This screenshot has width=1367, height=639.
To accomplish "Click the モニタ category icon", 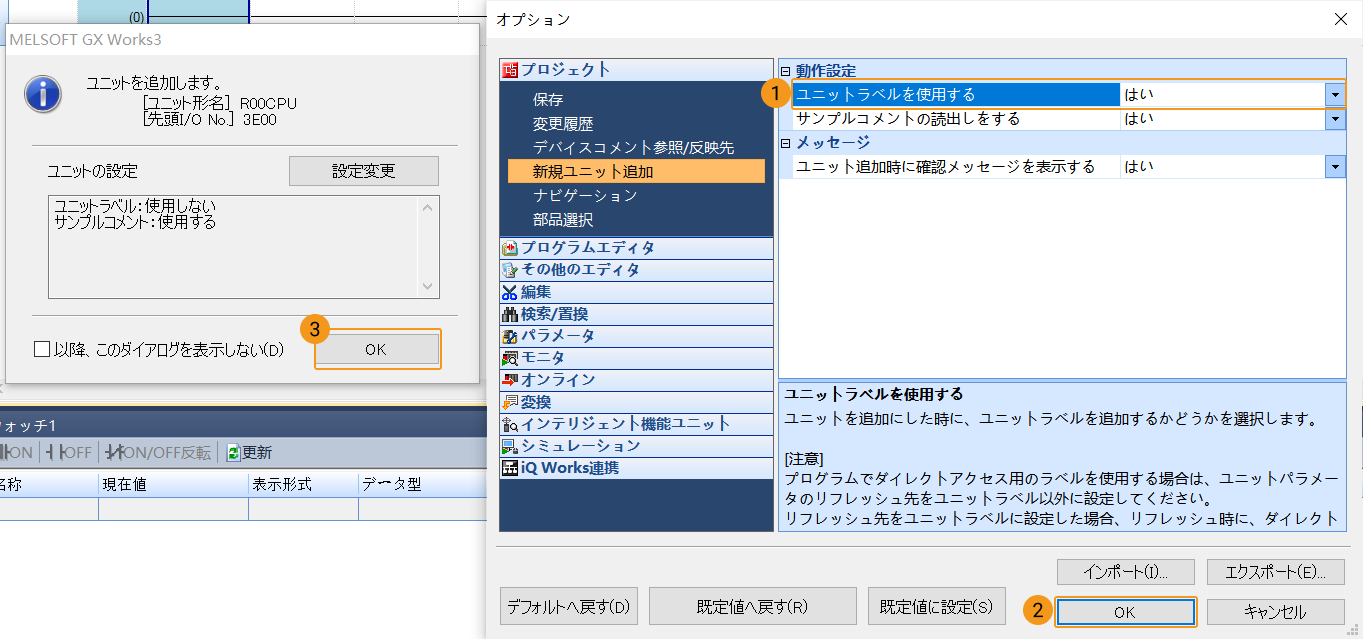I will 510,358.
